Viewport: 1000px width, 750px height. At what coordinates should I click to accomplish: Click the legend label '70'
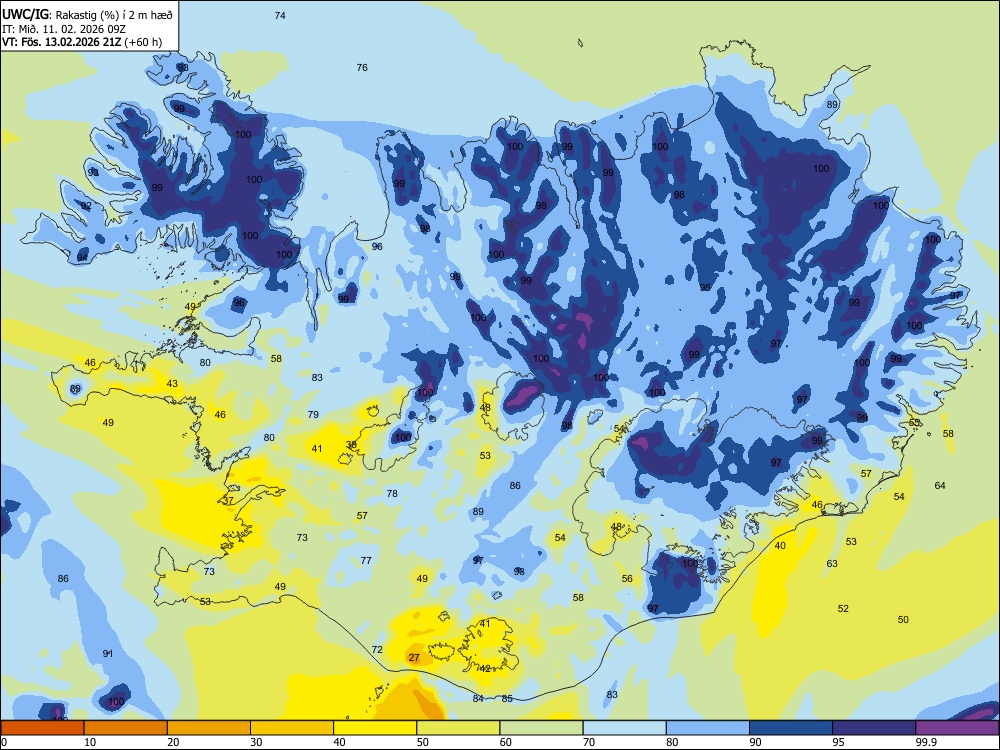pyautogui.click(x=589, y=742)
